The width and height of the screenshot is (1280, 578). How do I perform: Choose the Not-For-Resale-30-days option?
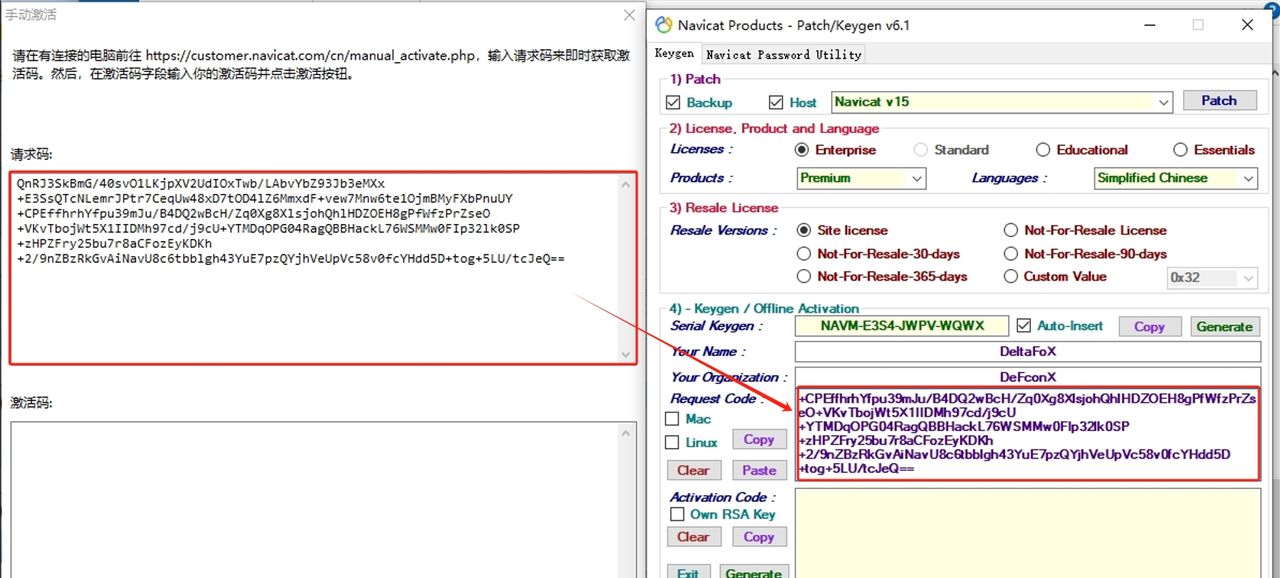[804, 254]
